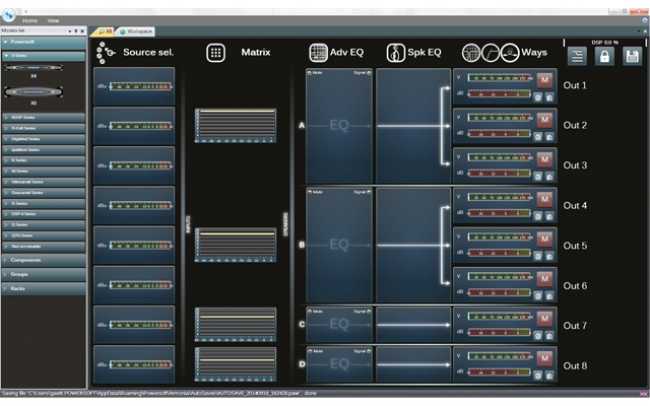This screenshot has width=650, height=406.
Task: Click the slim X Series rack unit thumbnail
Action: (34, 67)
